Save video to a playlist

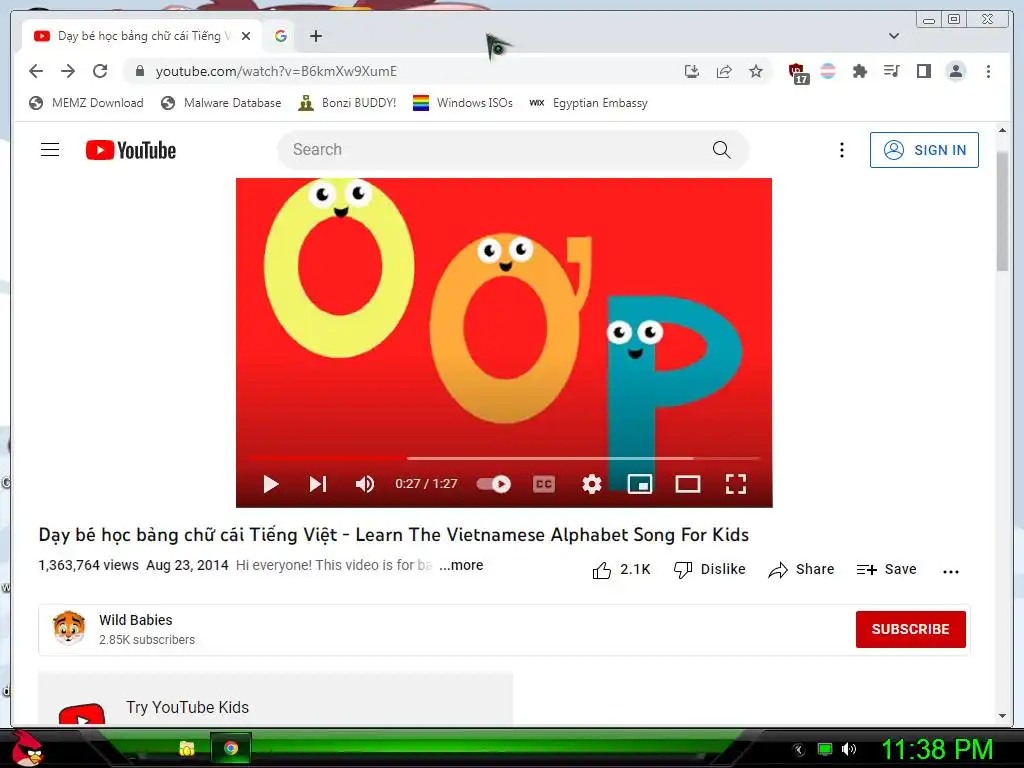tap(886, 569)
